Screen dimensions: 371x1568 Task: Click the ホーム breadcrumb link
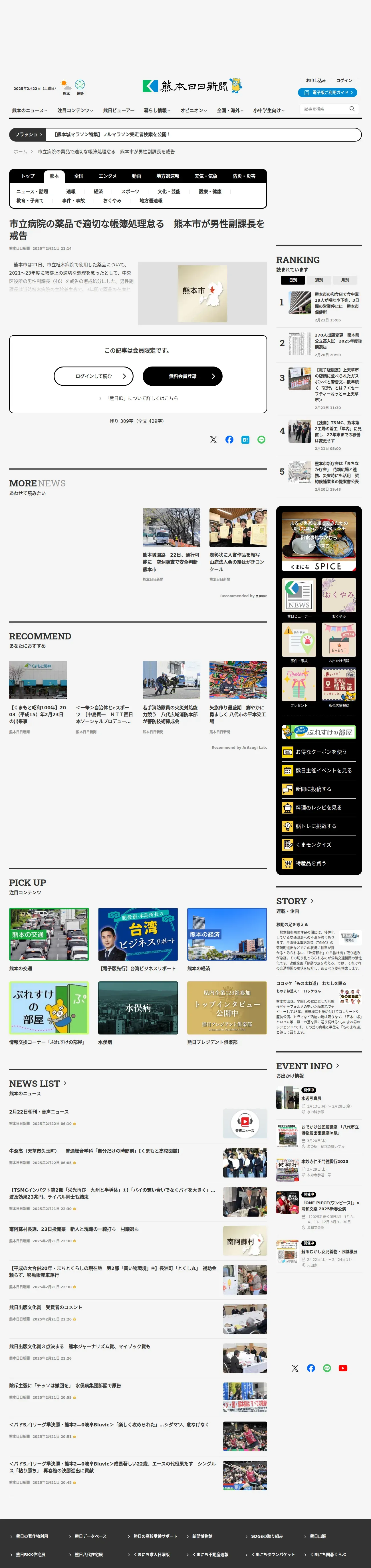pyautogui.click(x=21, y=152)
